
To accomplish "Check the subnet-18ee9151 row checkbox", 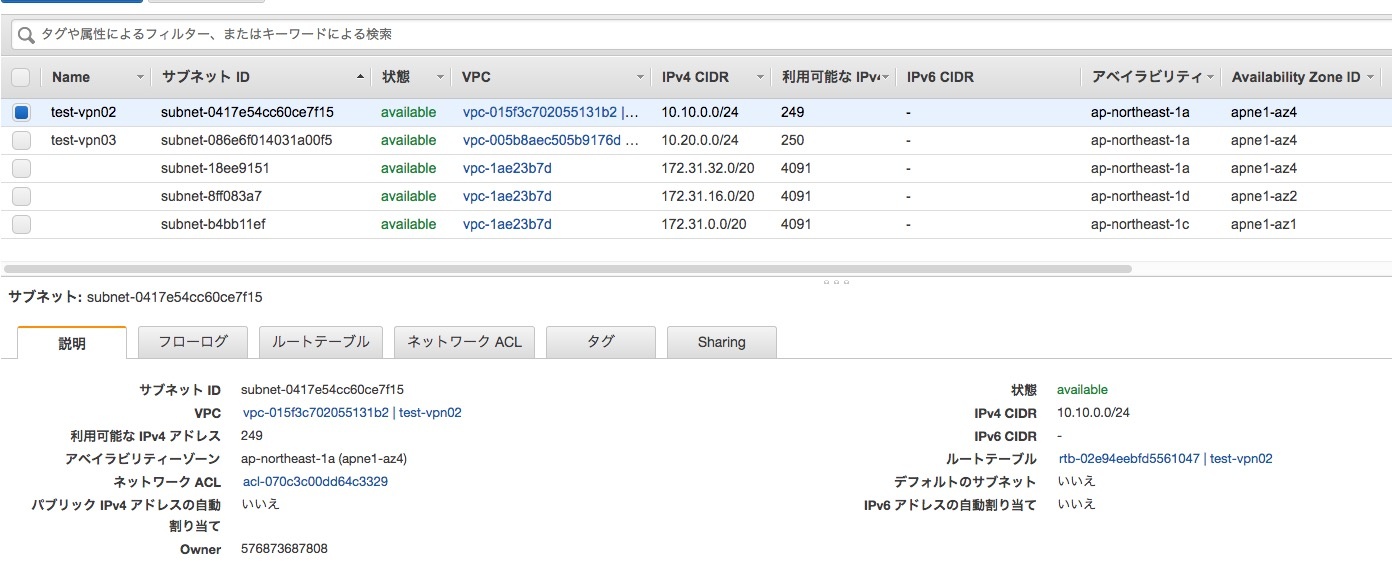I will (x=21, y=168).
